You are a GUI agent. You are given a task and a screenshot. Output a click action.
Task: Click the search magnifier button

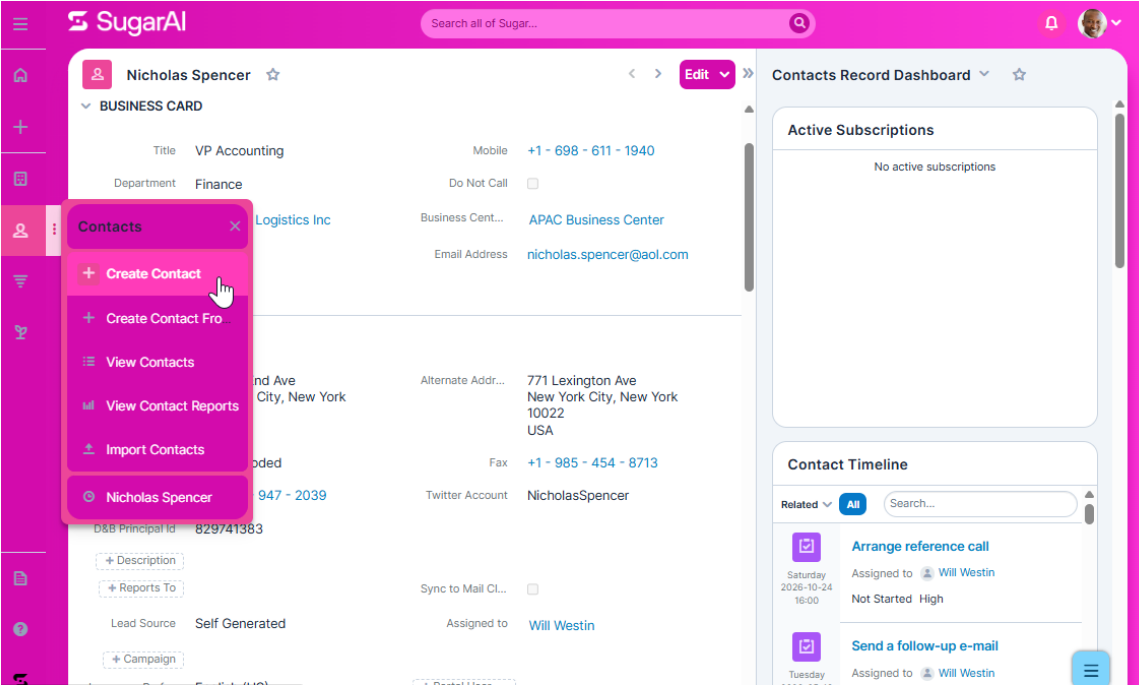point(799,23)
